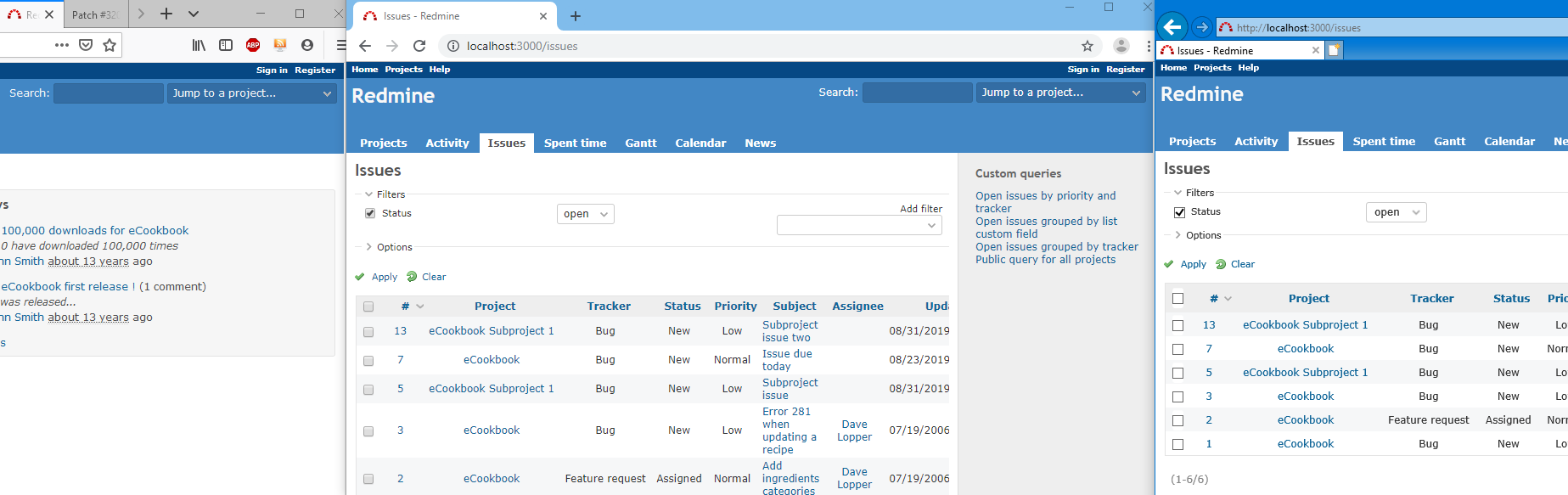Viewport: 1568px width, 495px height.
Task: Open Chrome profile avatar icon
Action: pyautogui.click(x=1121, y=46)
